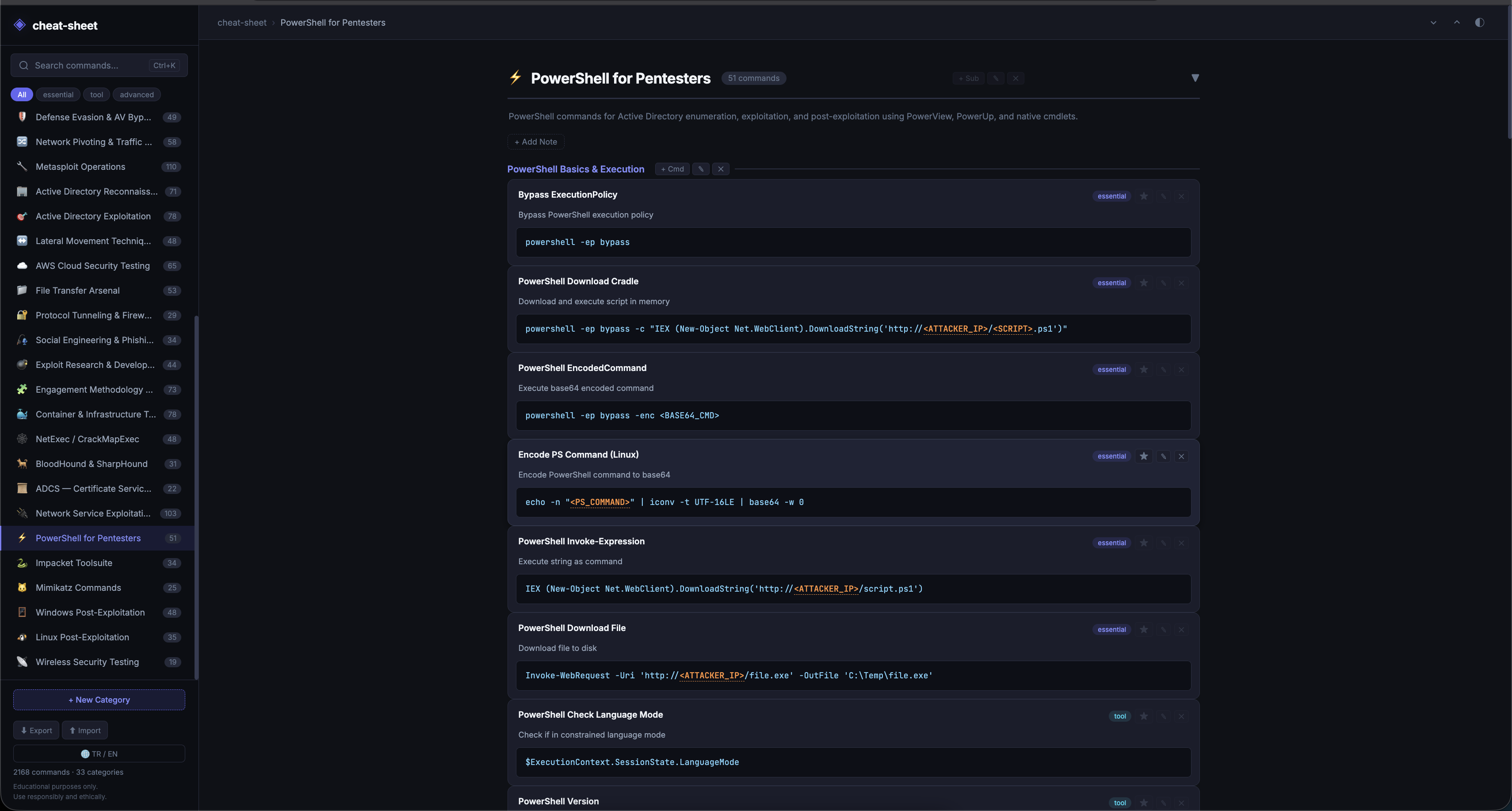The image size is (1512, 811).
Task: Click the tool tag on Check Language Mode
Action: click(x=1120, y=716)
